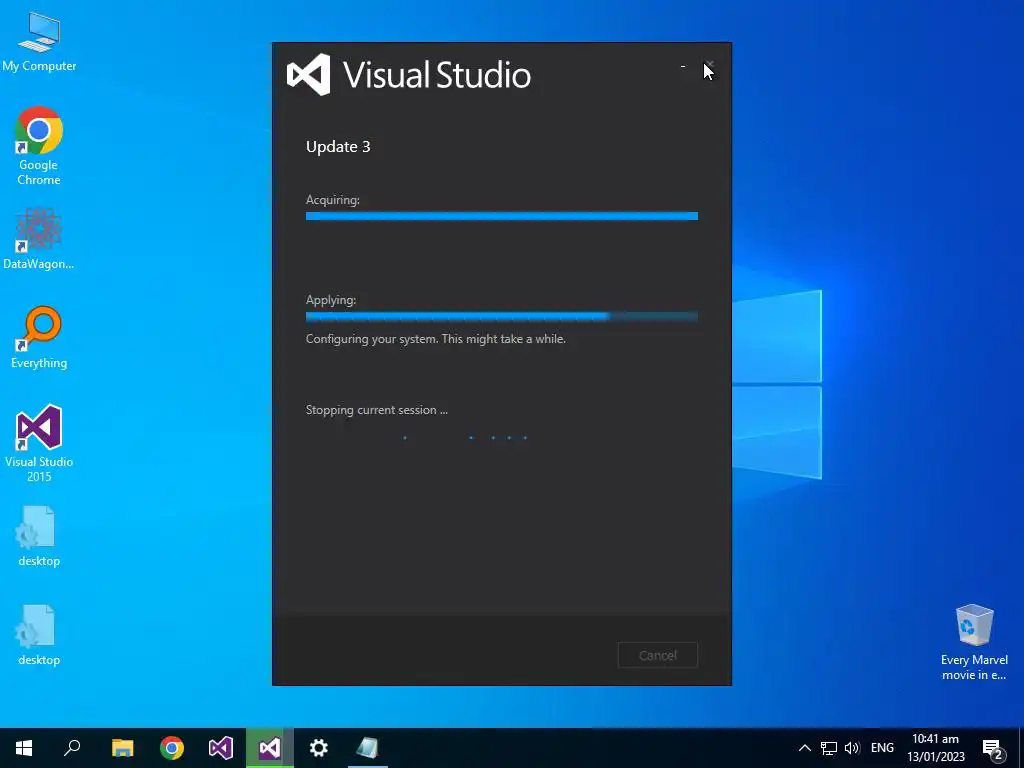Open the Windows Start menu
The width and height of the screenshot is (1024, 768).
click(24, 748)
